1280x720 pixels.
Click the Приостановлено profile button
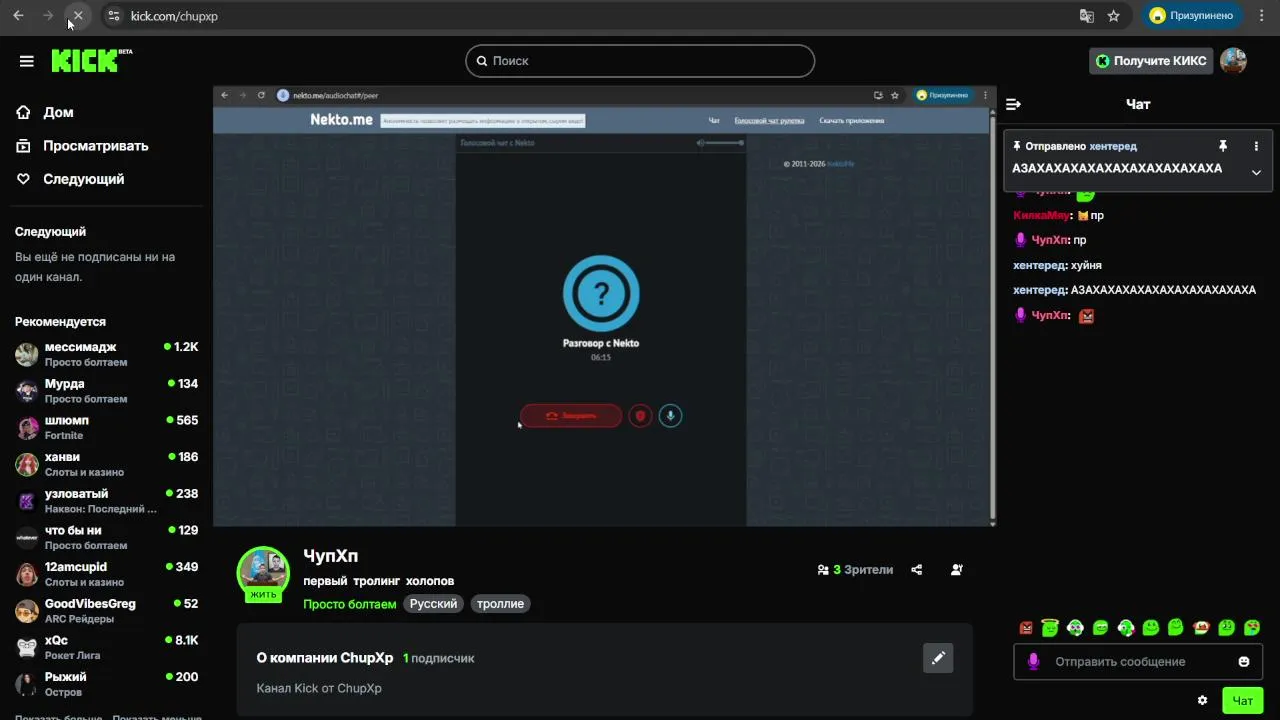coord(1193,16)
